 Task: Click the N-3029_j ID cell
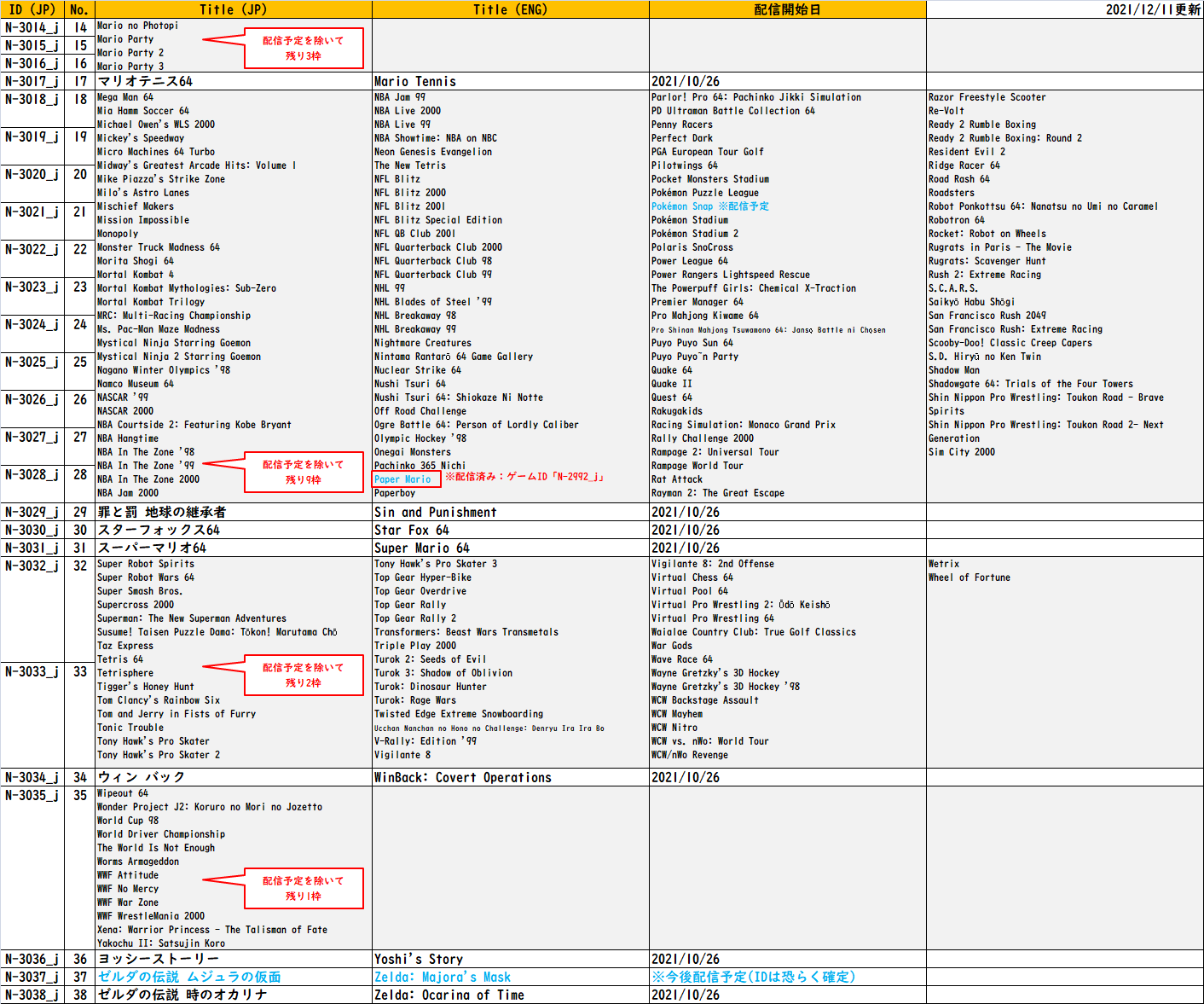pyautogui.click(x=32, y=512)
